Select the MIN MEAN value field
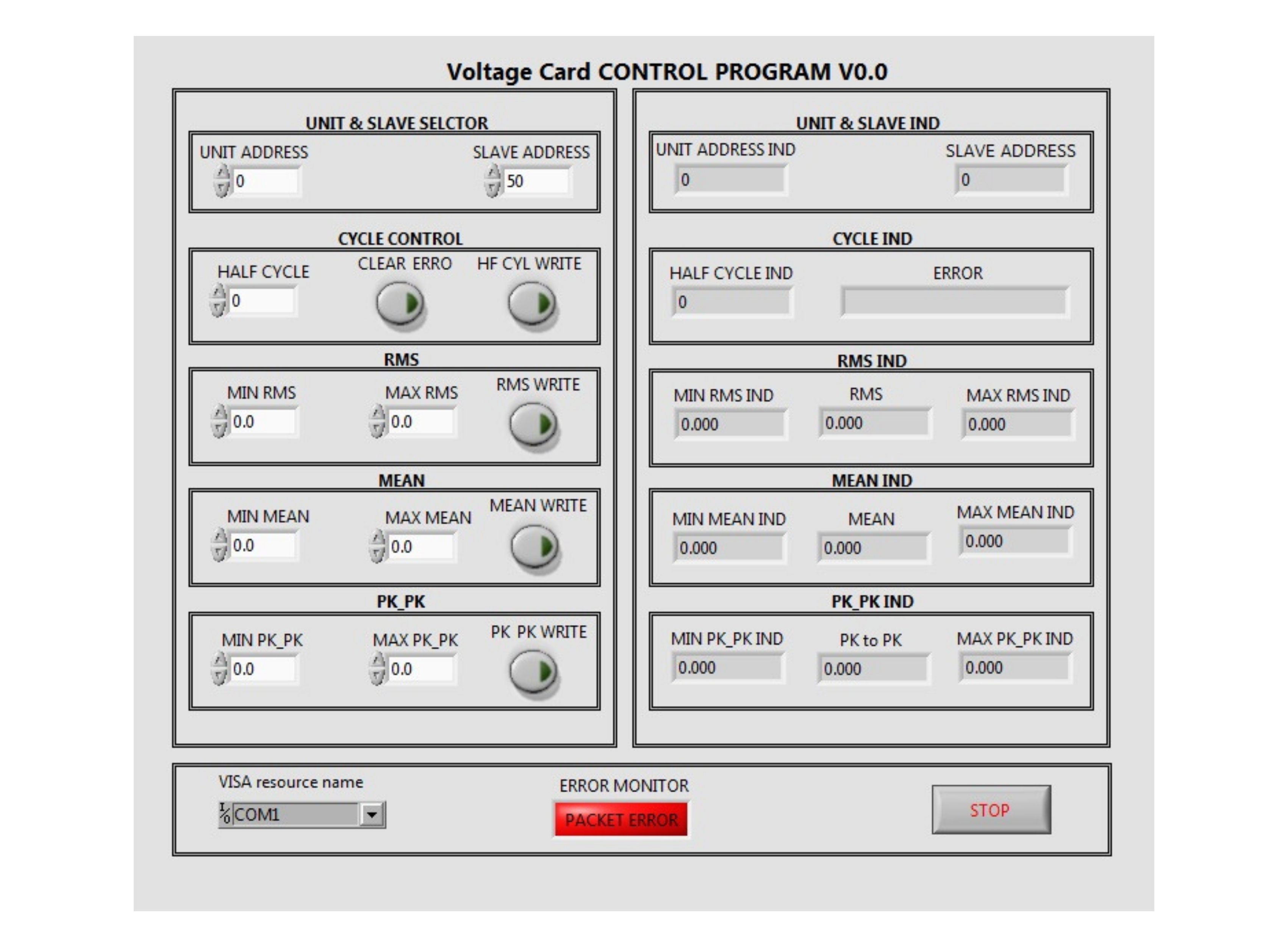The width and height of the screenshot is (1288, 947). coord(263,546)
